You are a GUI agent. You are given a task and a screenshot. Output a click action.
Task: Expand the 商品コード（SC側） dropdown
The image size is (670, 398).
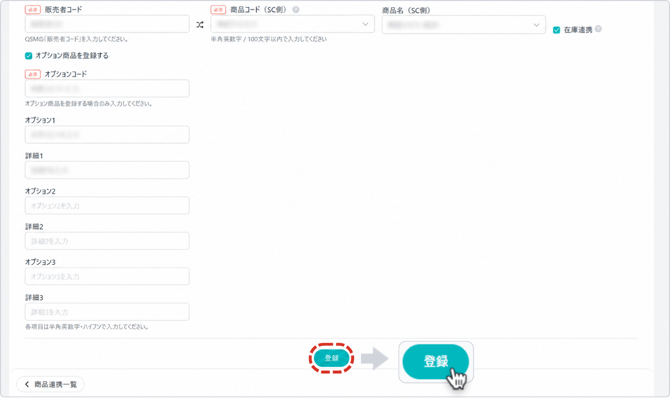[292, 24]
